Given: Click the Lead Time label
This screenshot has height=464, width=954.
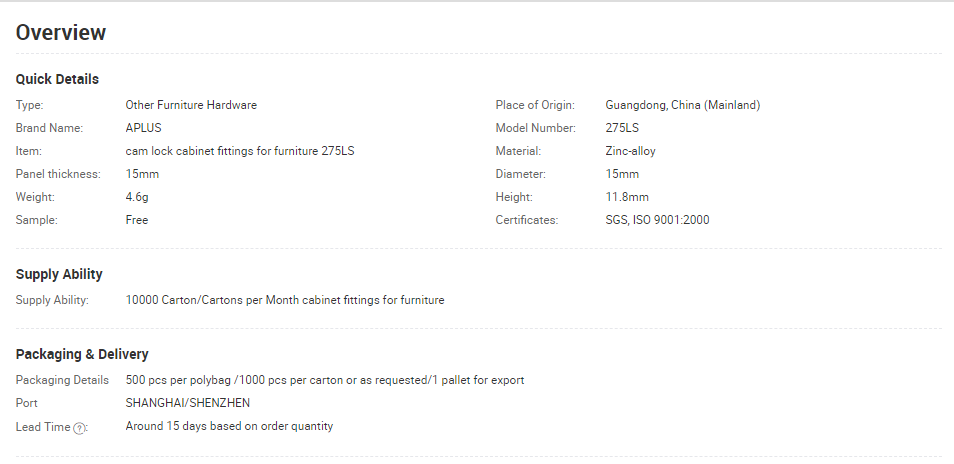Looking at the screenshot, I should click(x=43, y=427).
